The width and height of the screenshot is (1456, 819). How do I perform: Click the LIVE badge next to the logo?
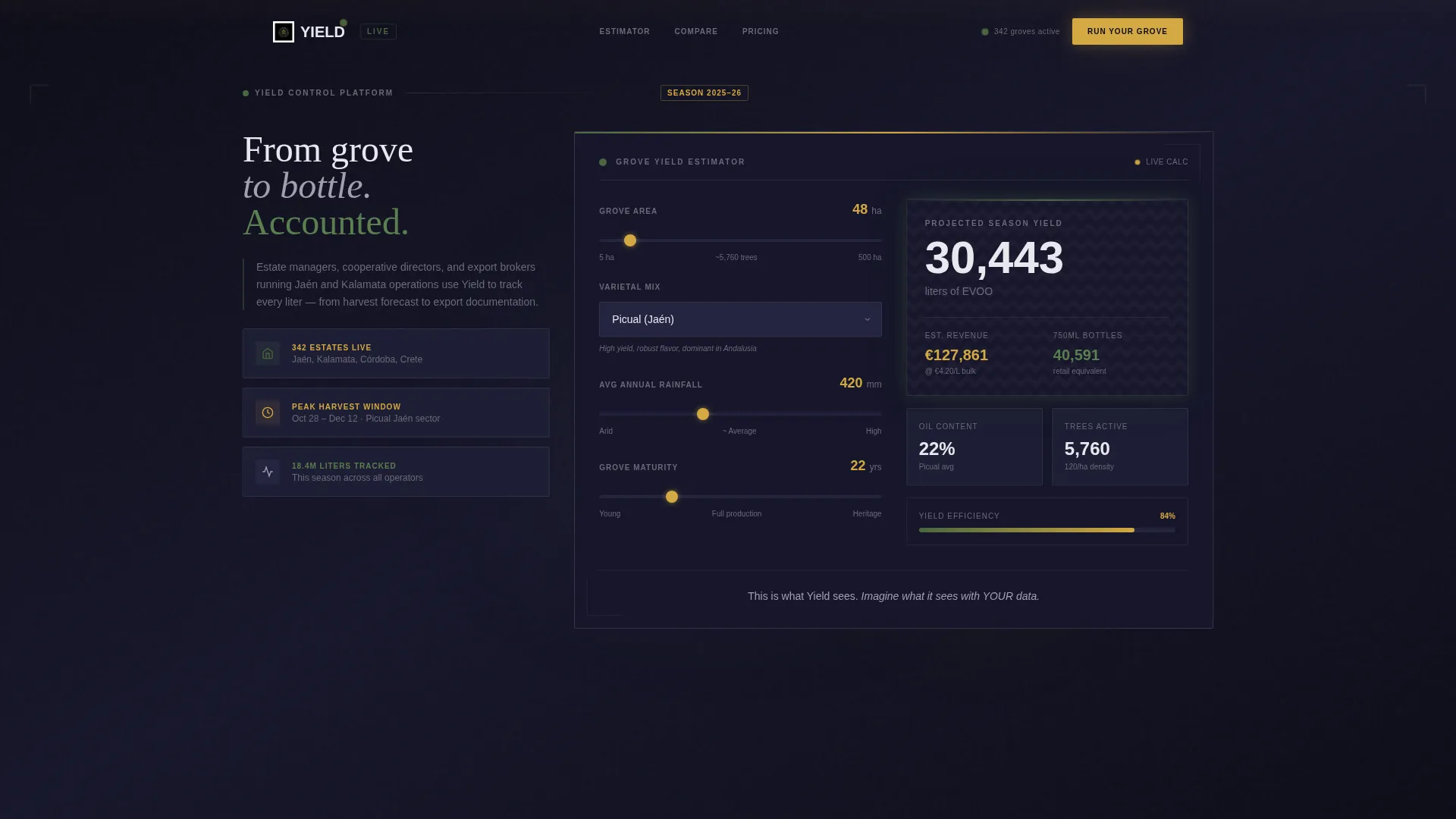(378, 32)
